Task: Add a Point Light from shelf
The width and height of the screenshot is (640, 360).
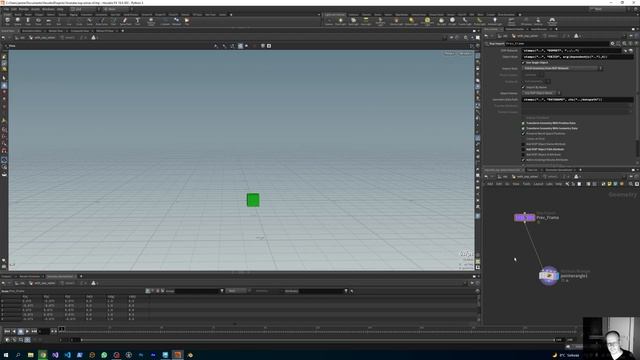Action: click(340, 21)
